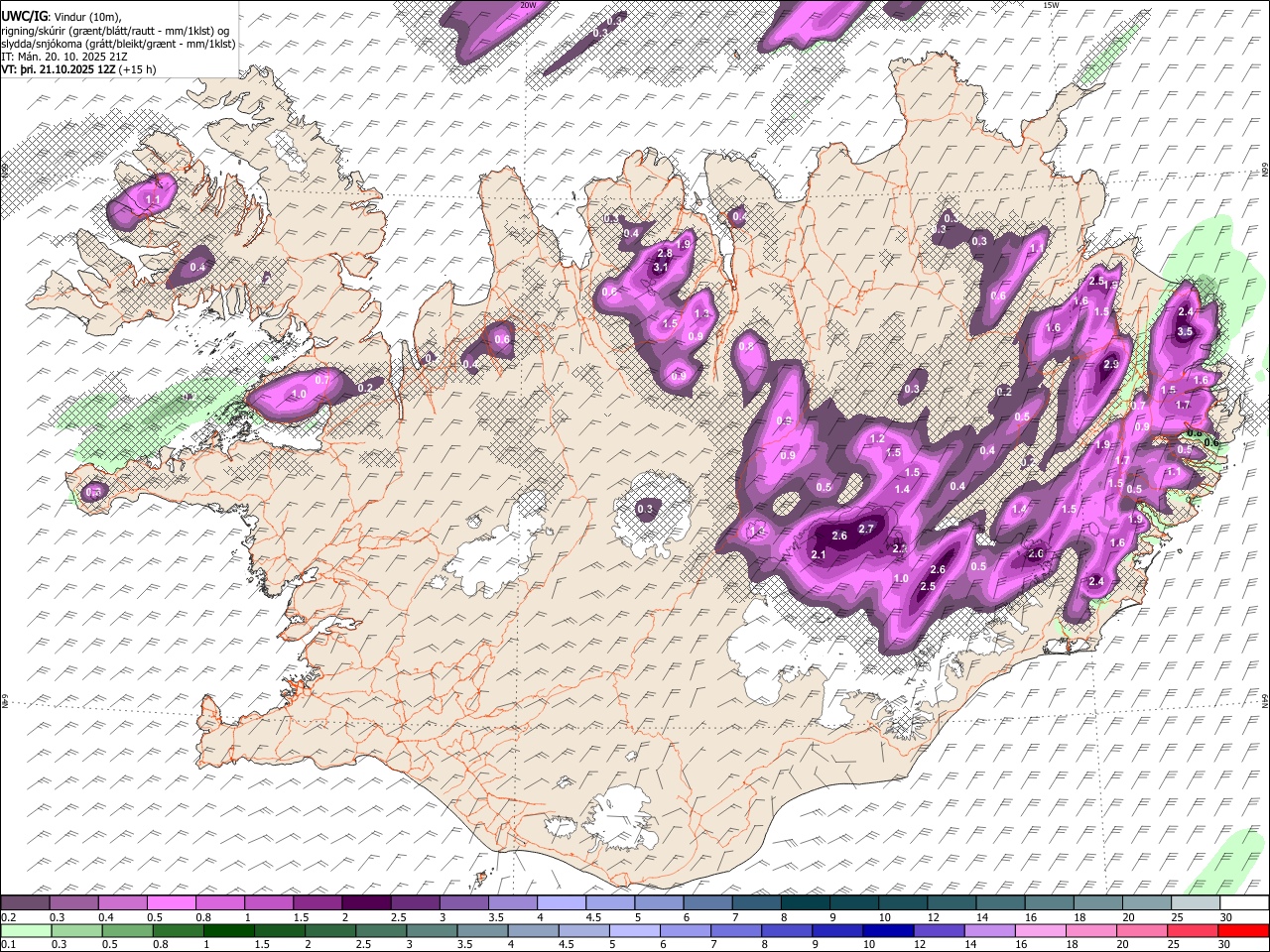Click the 2.9 snowfall value on the map
Screen dimensions: 1270x952
[x=1111, y=365]
